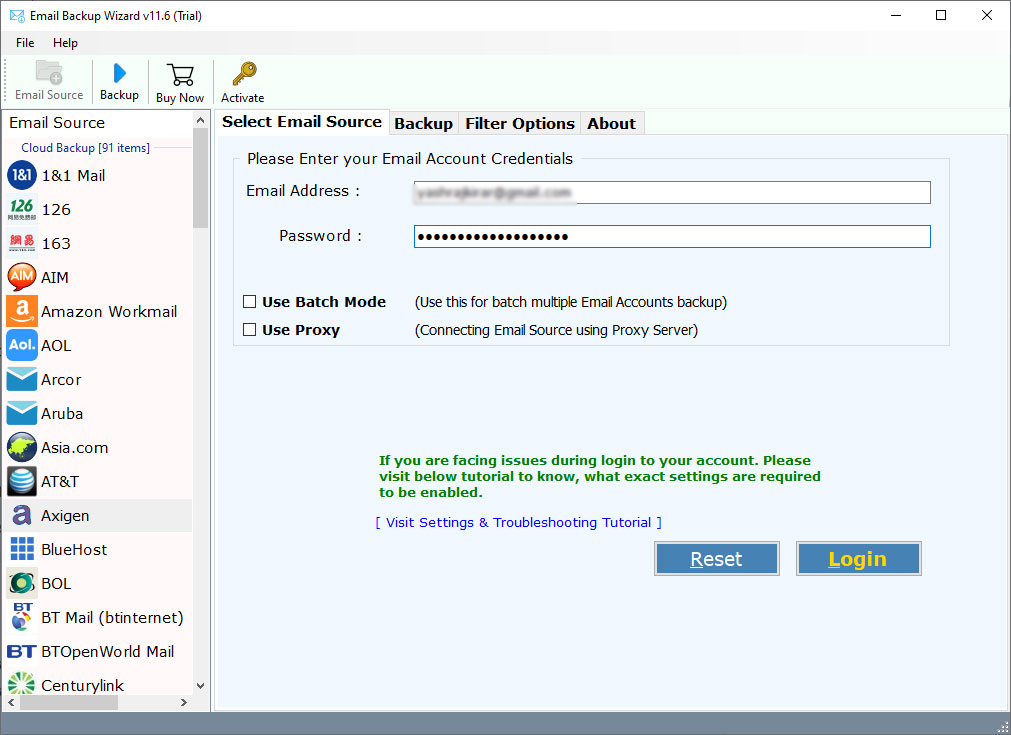Click the app icon in the title bar
Screen dimensions: 1011x735
[17, 15]
